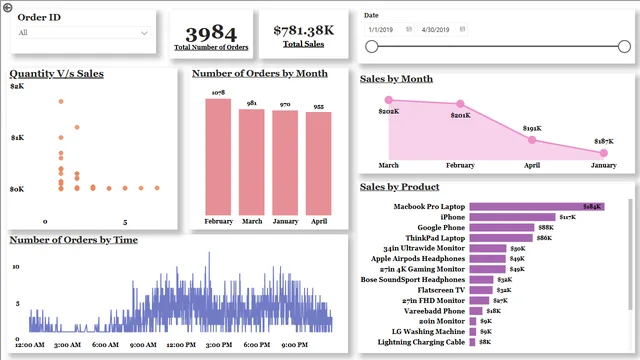The height and width of the screenshot is (360, 640).
Task: Select the April $191K data point
Action: point(532,140)
